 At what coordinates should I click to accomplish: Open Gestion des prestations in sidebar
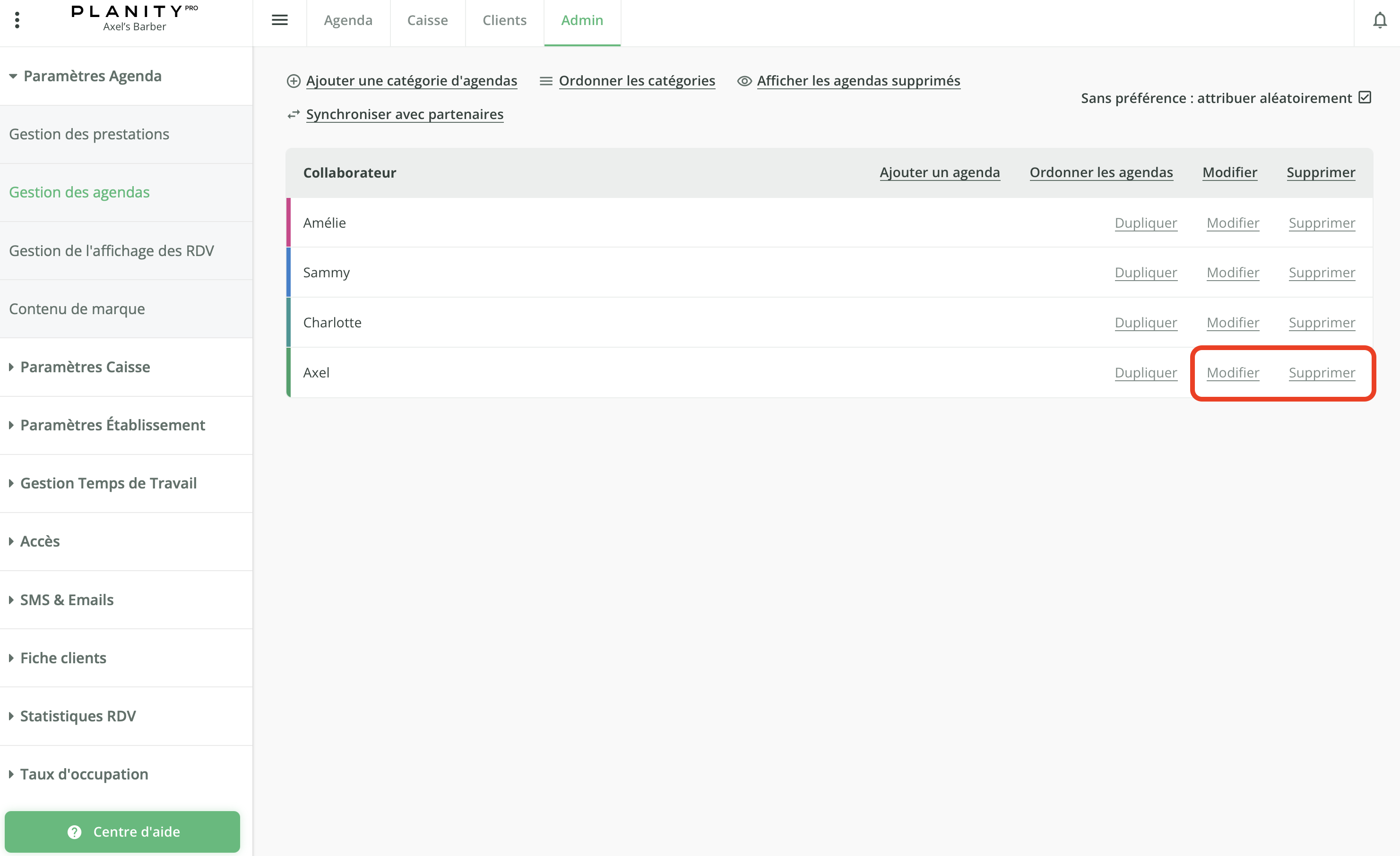point(89,134)
